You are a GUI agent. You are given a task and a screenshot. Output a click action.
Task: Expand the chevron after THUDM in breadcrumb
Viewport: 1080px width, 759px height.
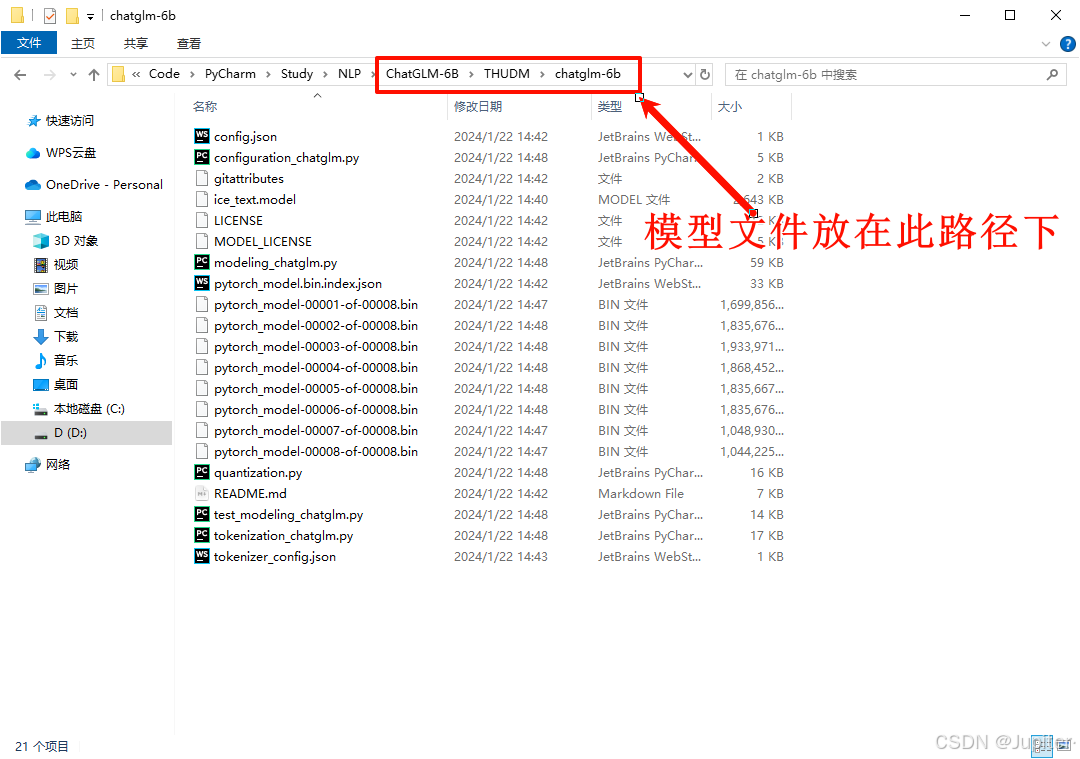(x=542, y=74)
